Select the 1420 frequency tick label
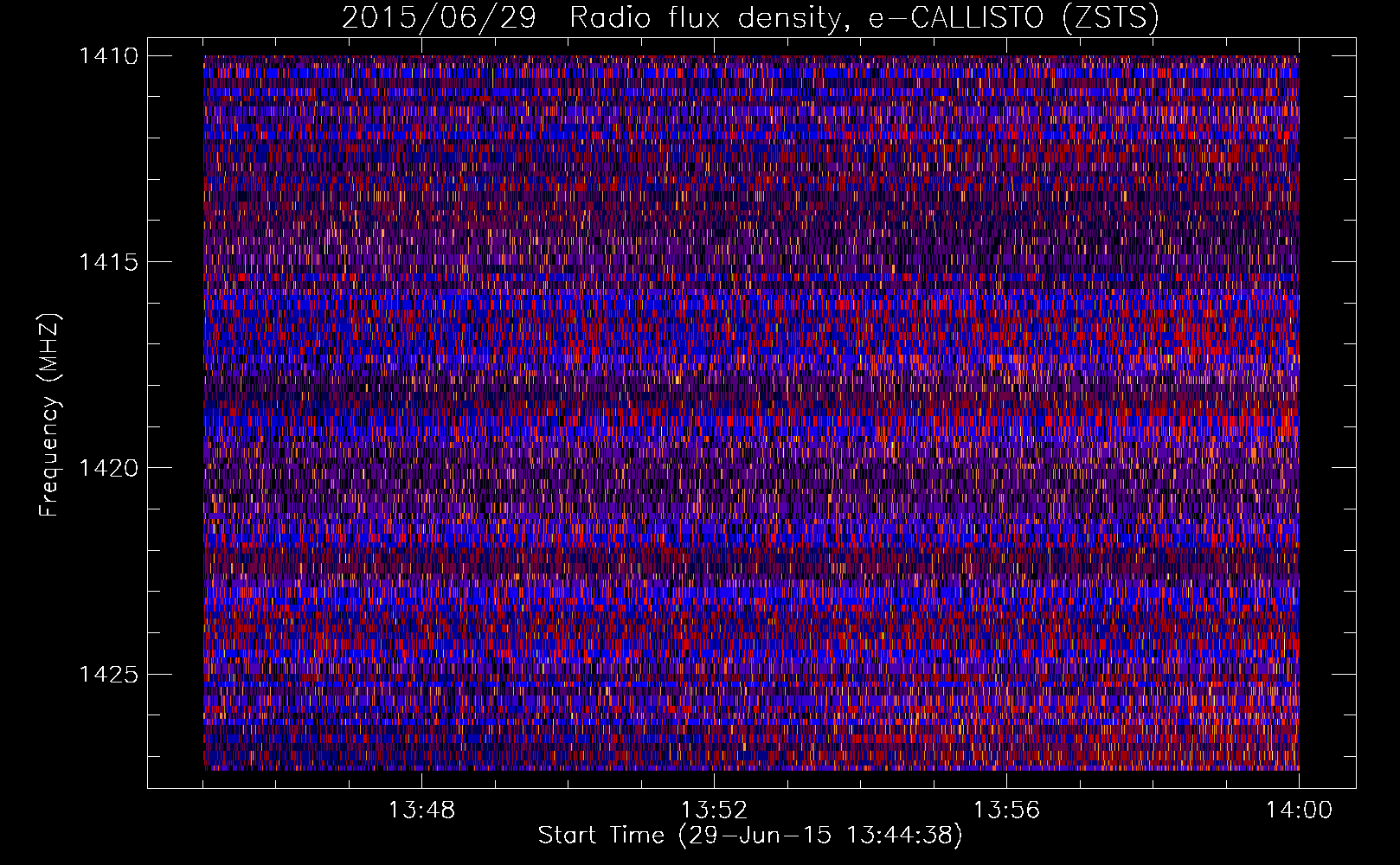This screenshot has height=865, width=1400. click(x=108, y=468)
